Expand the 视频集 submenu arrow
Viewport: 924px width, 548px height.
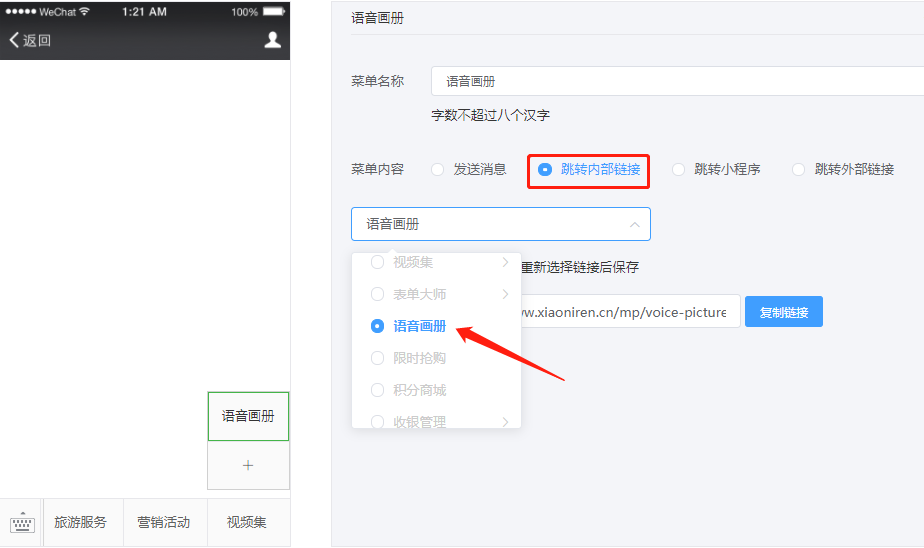tap(505, 262)
